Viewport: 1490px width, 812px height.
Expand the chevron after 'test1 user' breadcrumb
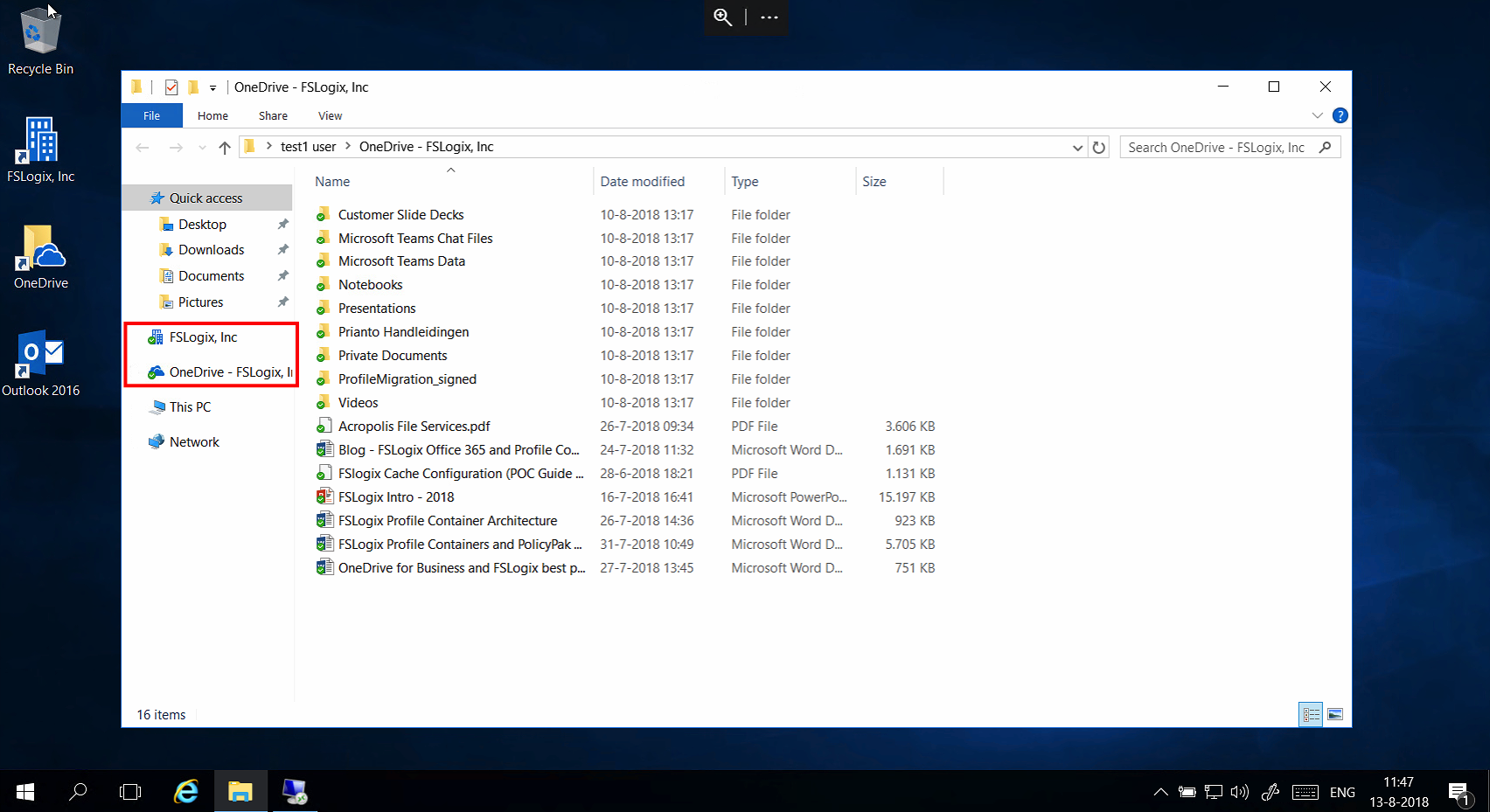tap(348, 147)
